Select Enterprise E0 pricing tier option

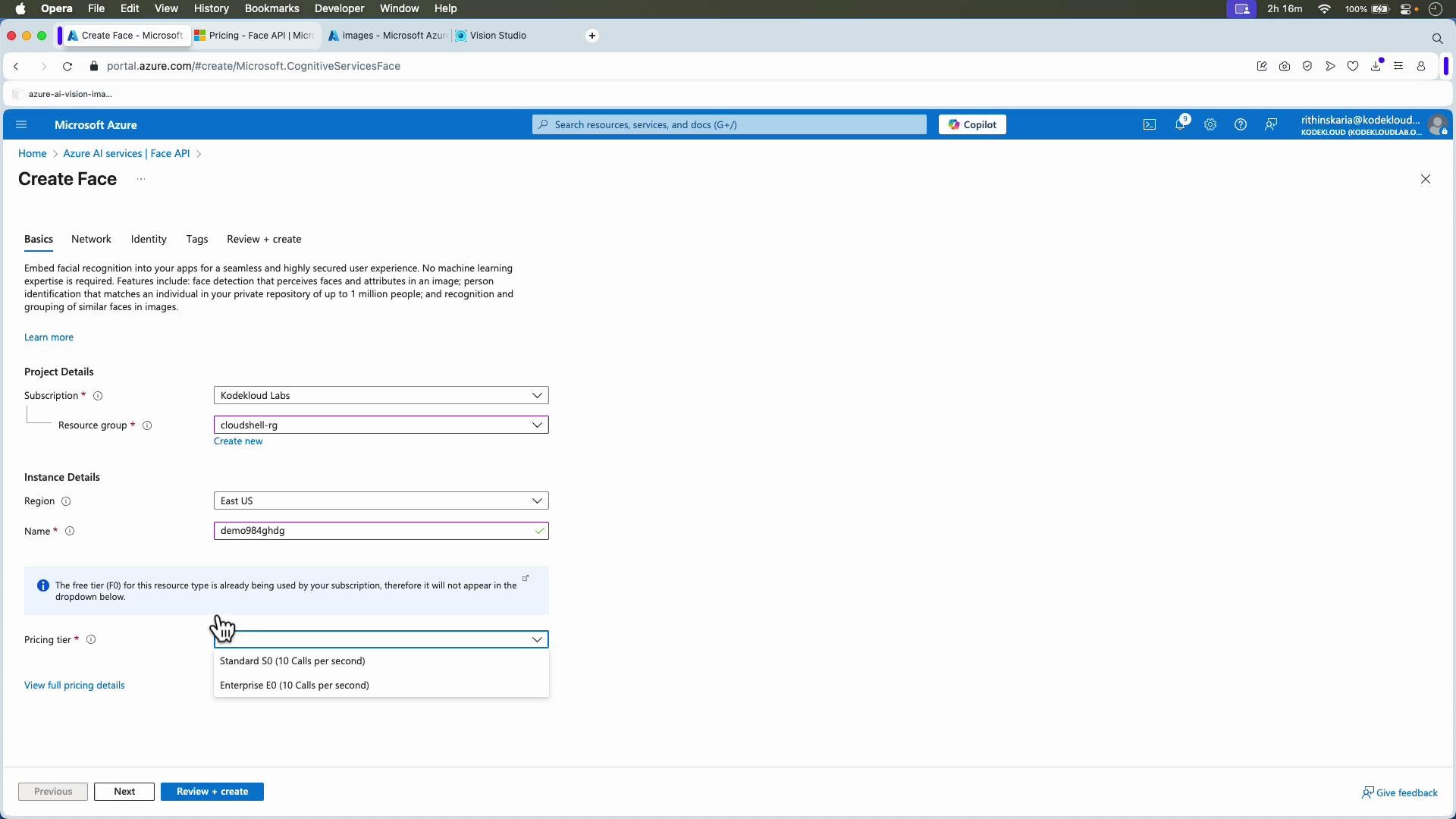pyautogui.click(x=381, y=686)
